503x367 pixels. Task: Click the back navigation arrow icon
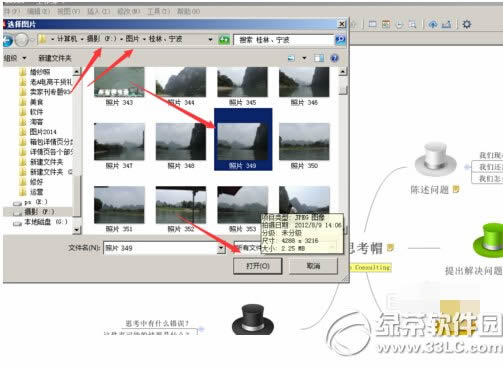7,40
